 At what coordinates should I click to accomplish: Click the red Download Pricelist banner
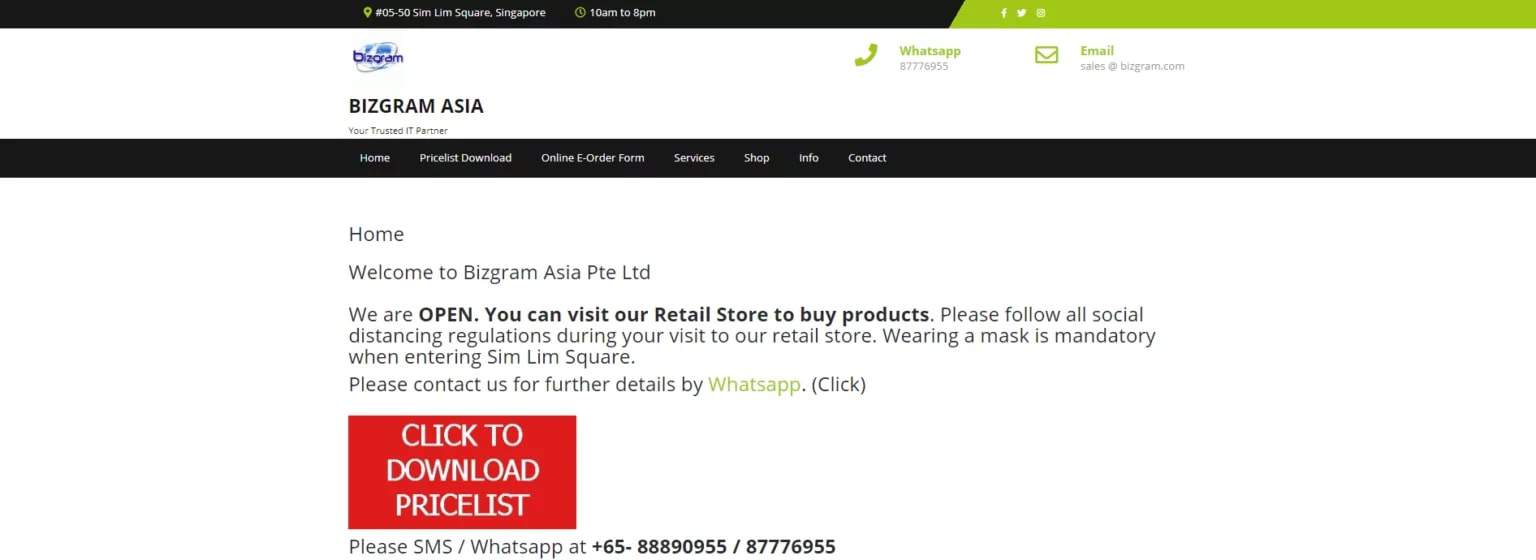click(x=462, y=472)
